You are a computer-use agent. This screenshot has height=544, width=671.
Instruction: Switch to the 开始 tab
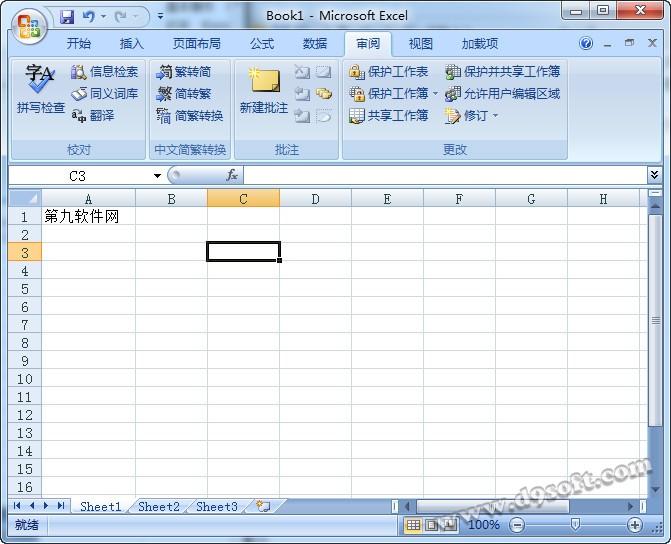coord(79,44)
